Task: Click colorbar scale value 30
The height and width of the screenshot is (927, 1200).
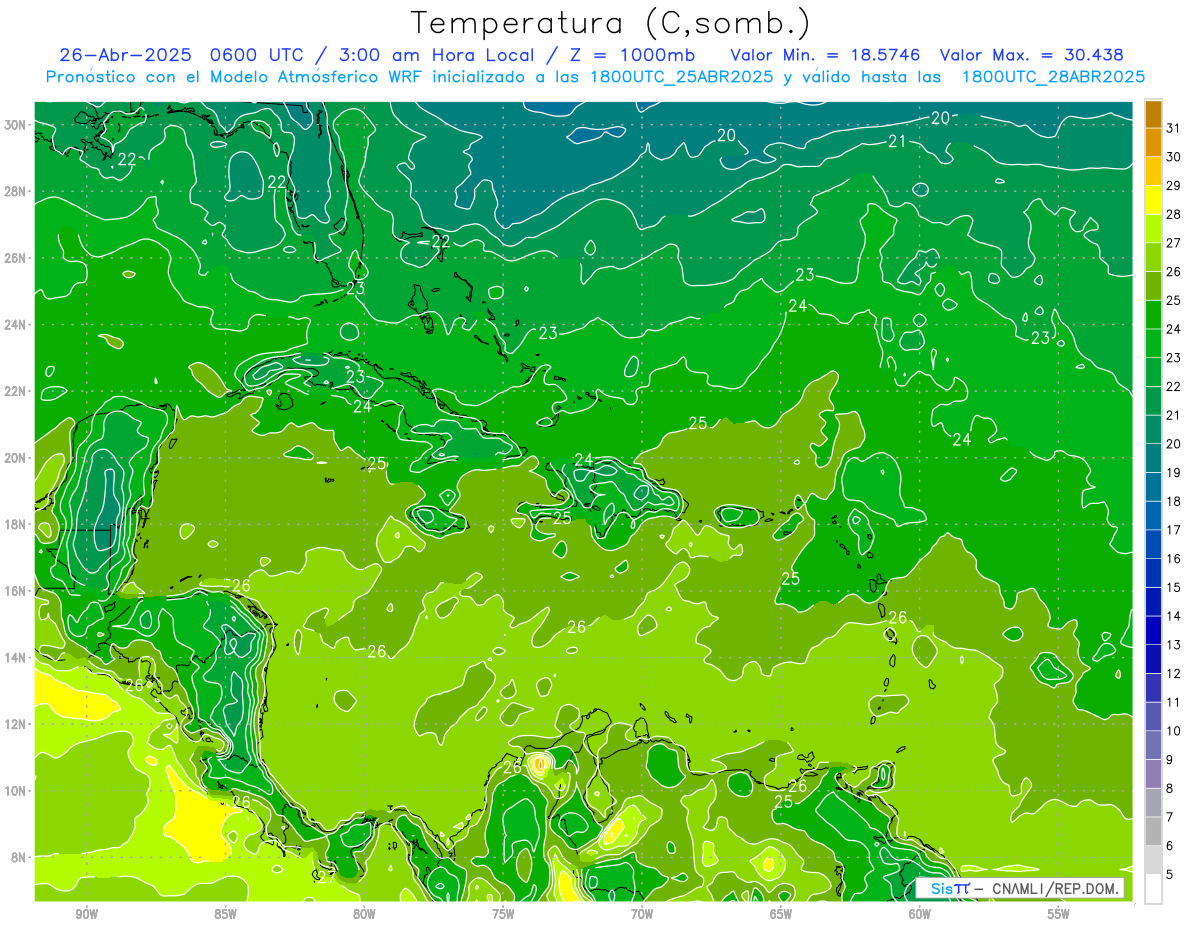Action: [1173, 157]
